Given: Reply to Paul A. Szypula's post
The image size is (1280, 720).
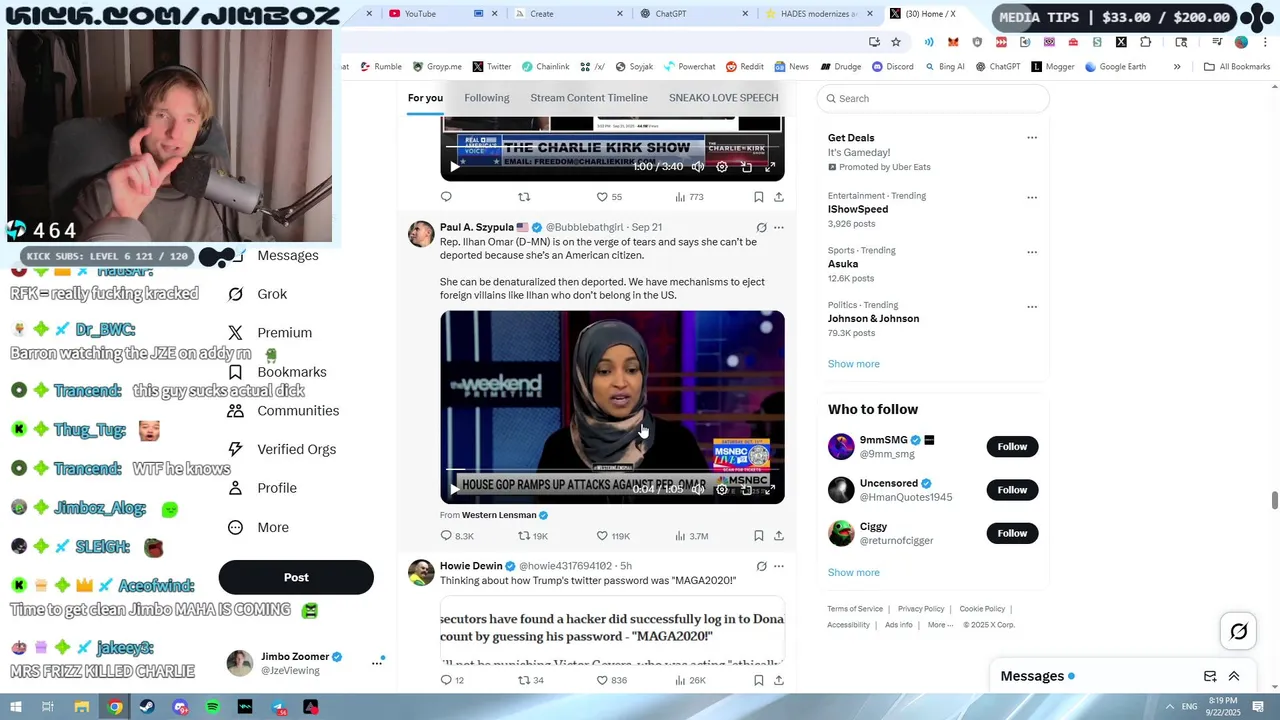Looking at the screenshot, I should click(x=446, y=536).
